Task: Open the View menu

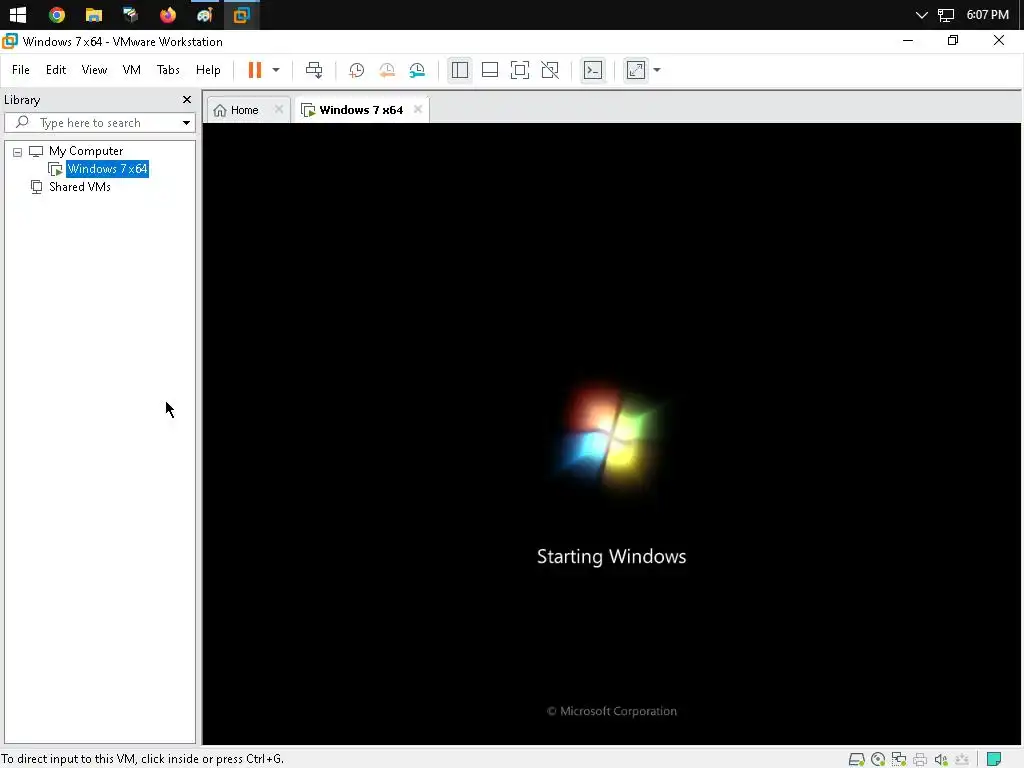Action: 94,70
